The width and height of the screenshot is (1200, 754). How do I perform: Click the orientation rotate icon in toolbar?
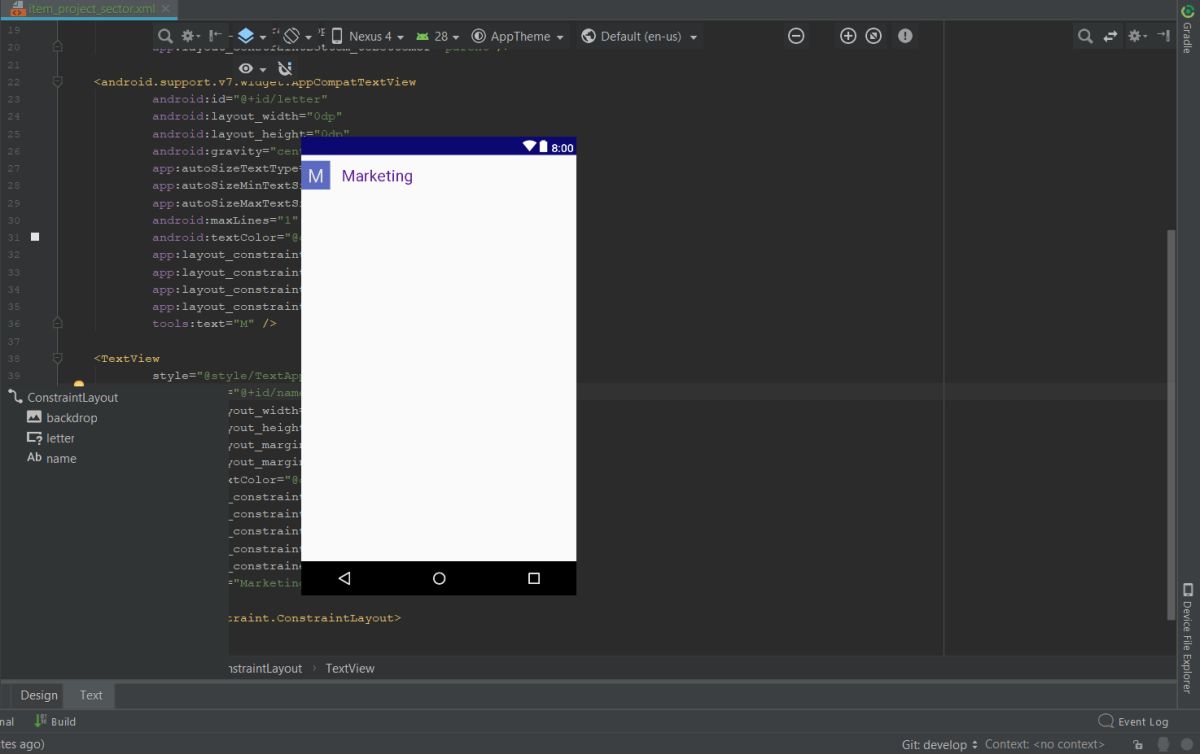tap(292, 36)
